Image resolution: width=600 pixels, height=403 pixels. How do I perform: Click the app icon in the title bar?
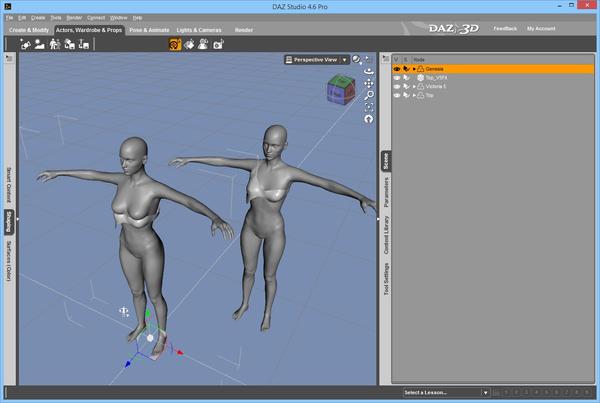pyautogui.click(x=7, y=6)
